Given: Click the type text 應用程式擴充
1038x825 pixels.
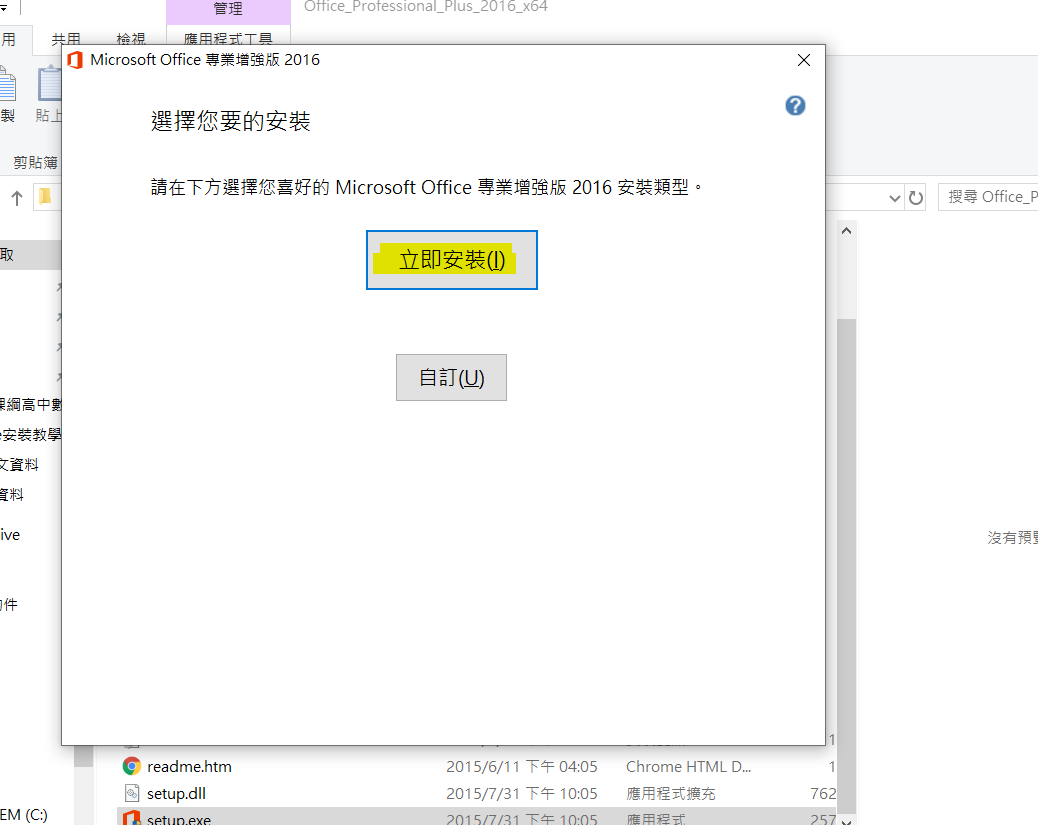Looking at the screenshot, I should (671, 794).
